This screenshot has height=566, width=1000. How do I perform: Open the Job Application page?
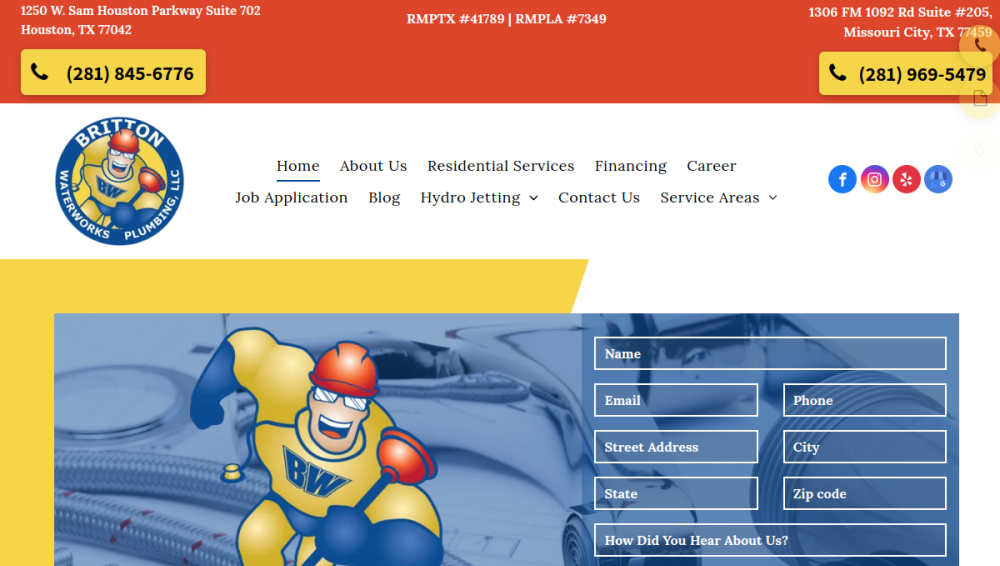(291, 198)
